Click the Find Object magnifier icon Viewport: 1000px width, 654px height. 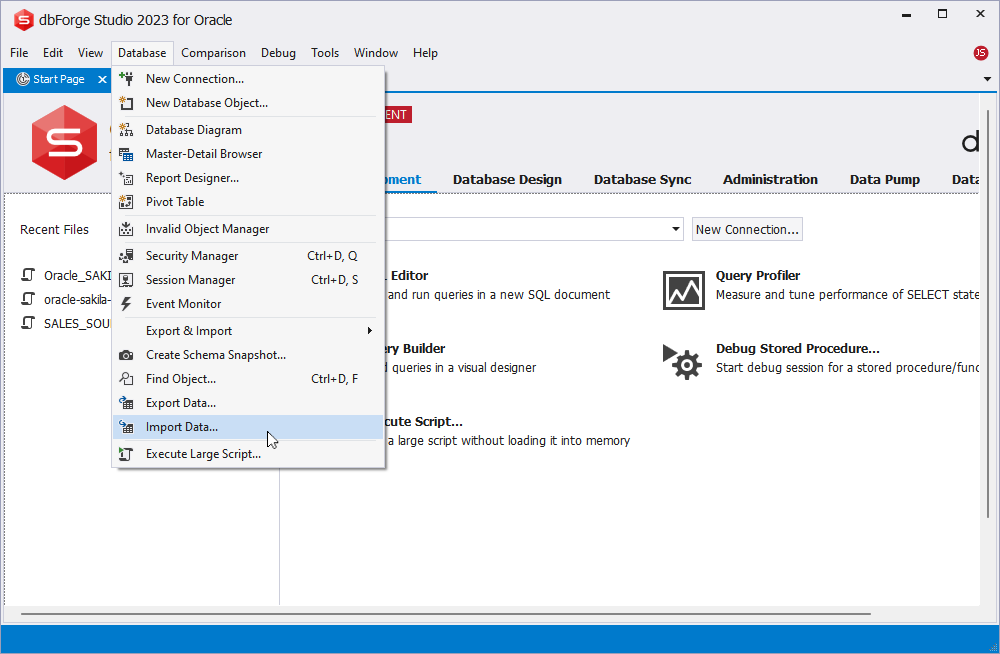click(x=127, y=378)
